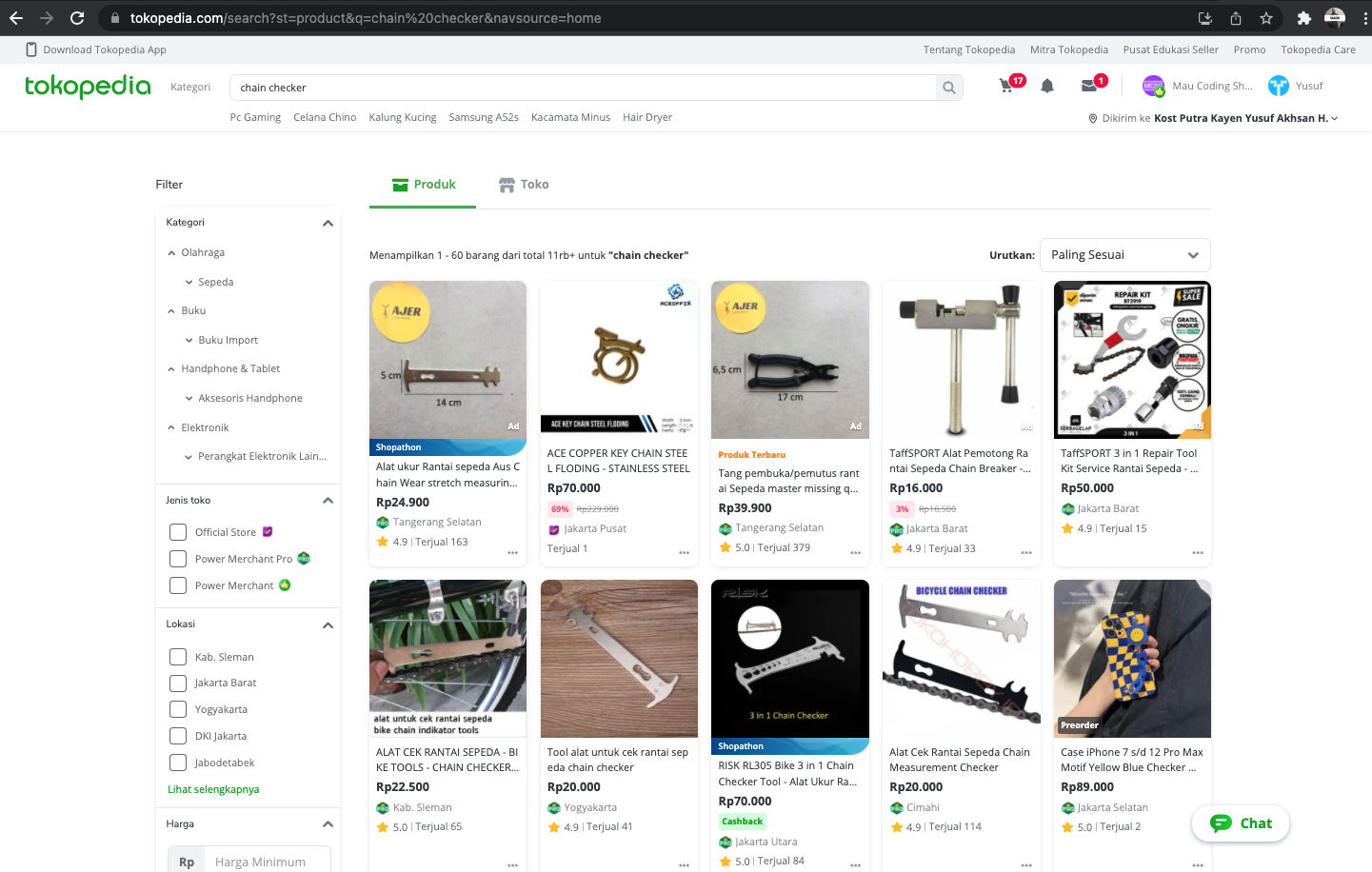Collapse the Lokasi filter section

(328, 625)
